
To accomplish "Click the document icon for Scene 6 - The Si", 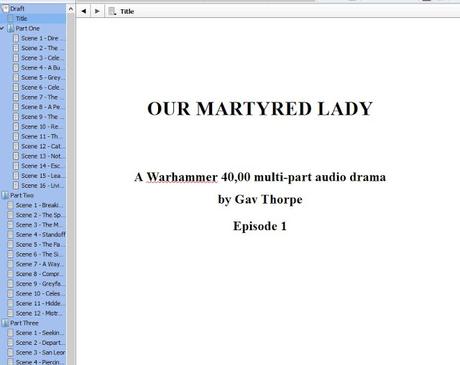I will pyautogui.click(x=11, y=254).
